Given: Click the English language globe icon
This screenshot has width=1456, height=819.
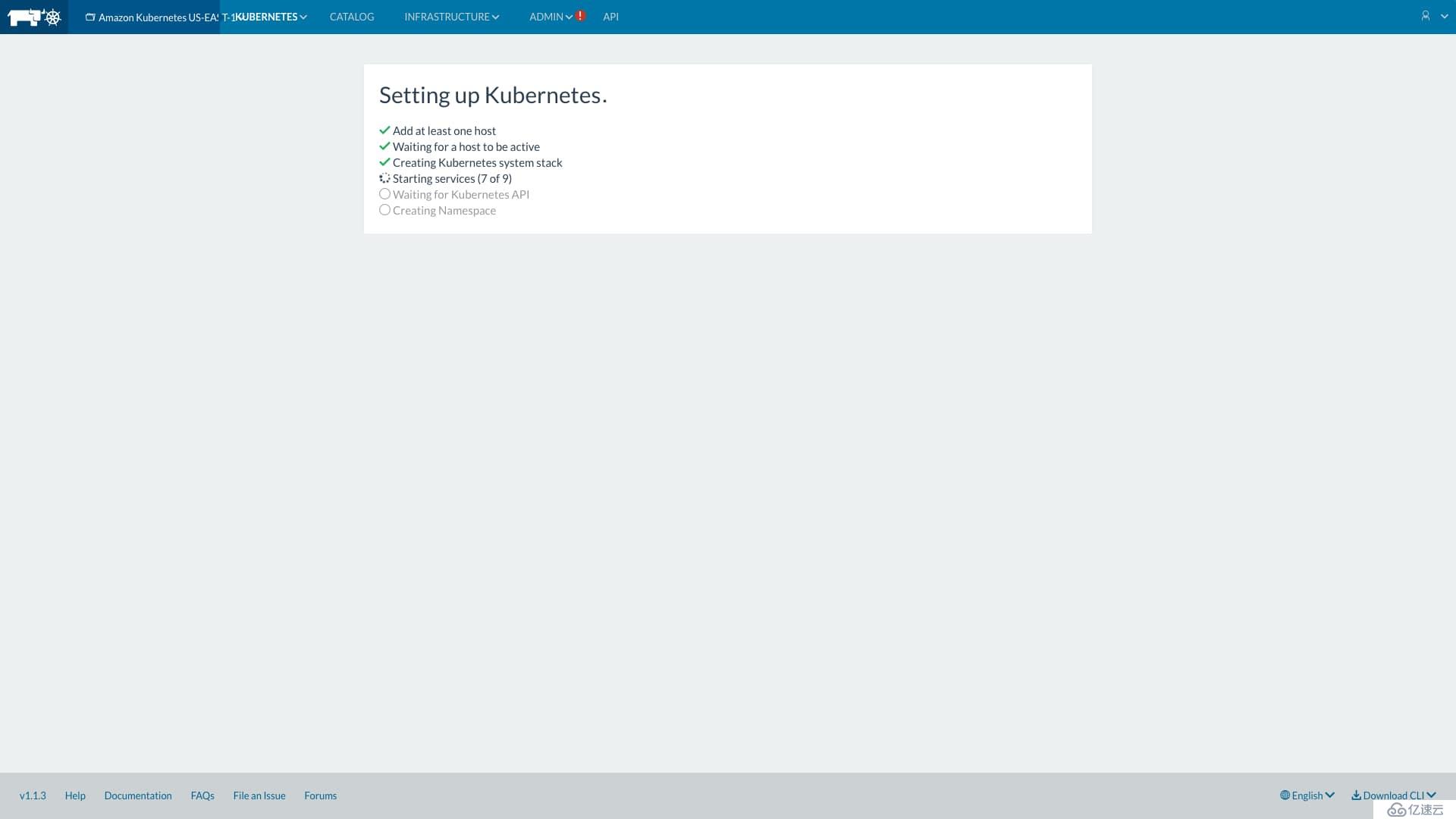Looking at the screenshot, I should pos(1284,795).
